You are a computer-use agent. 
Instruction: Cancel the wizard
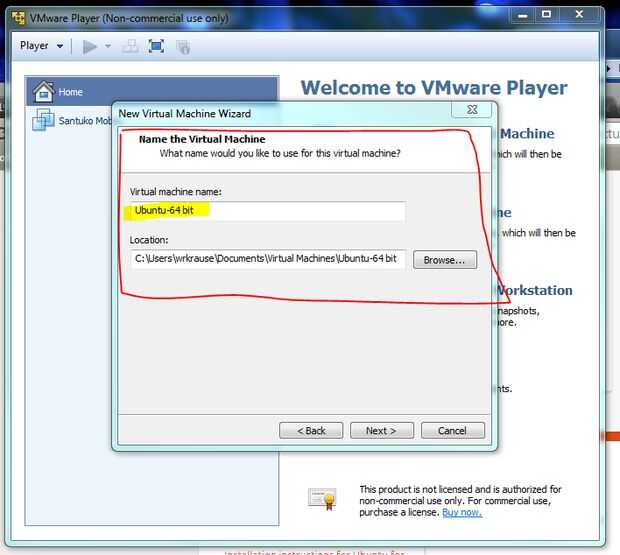(x=453, y=430)
